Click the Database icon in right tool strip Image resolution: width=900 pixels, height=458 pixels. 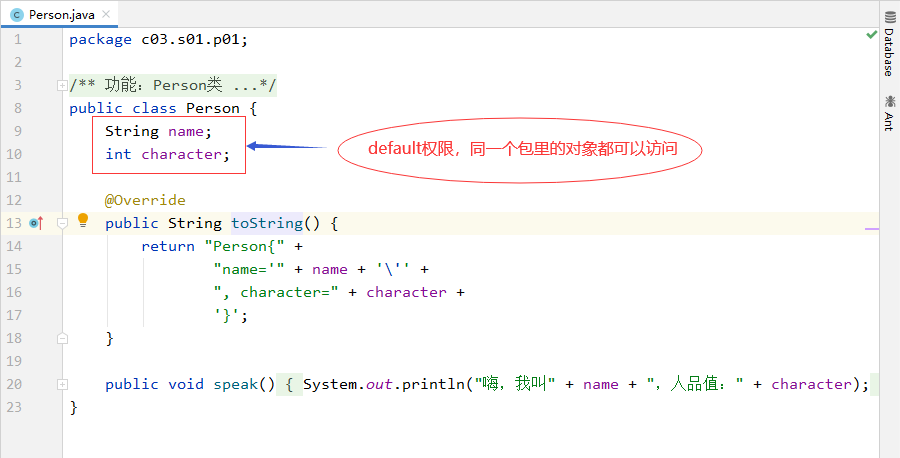coord(889,17)
